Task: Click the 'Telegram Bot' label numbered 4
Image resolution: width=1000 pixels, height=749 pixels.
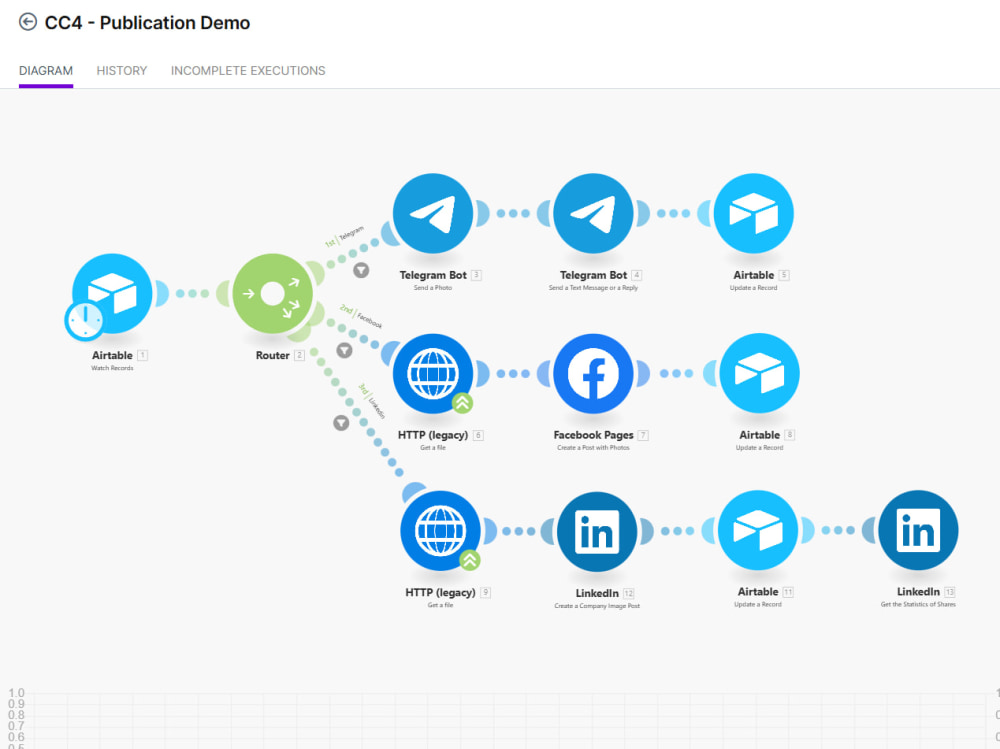Action: click(x=593, y=275)
